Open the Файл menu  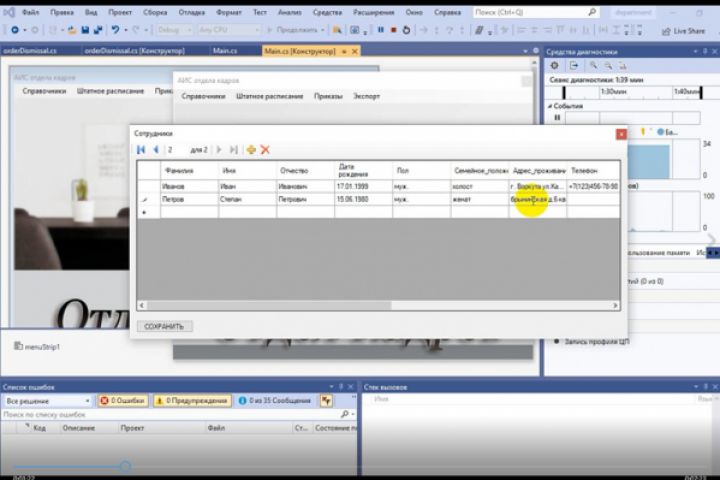tap(30, 12)
